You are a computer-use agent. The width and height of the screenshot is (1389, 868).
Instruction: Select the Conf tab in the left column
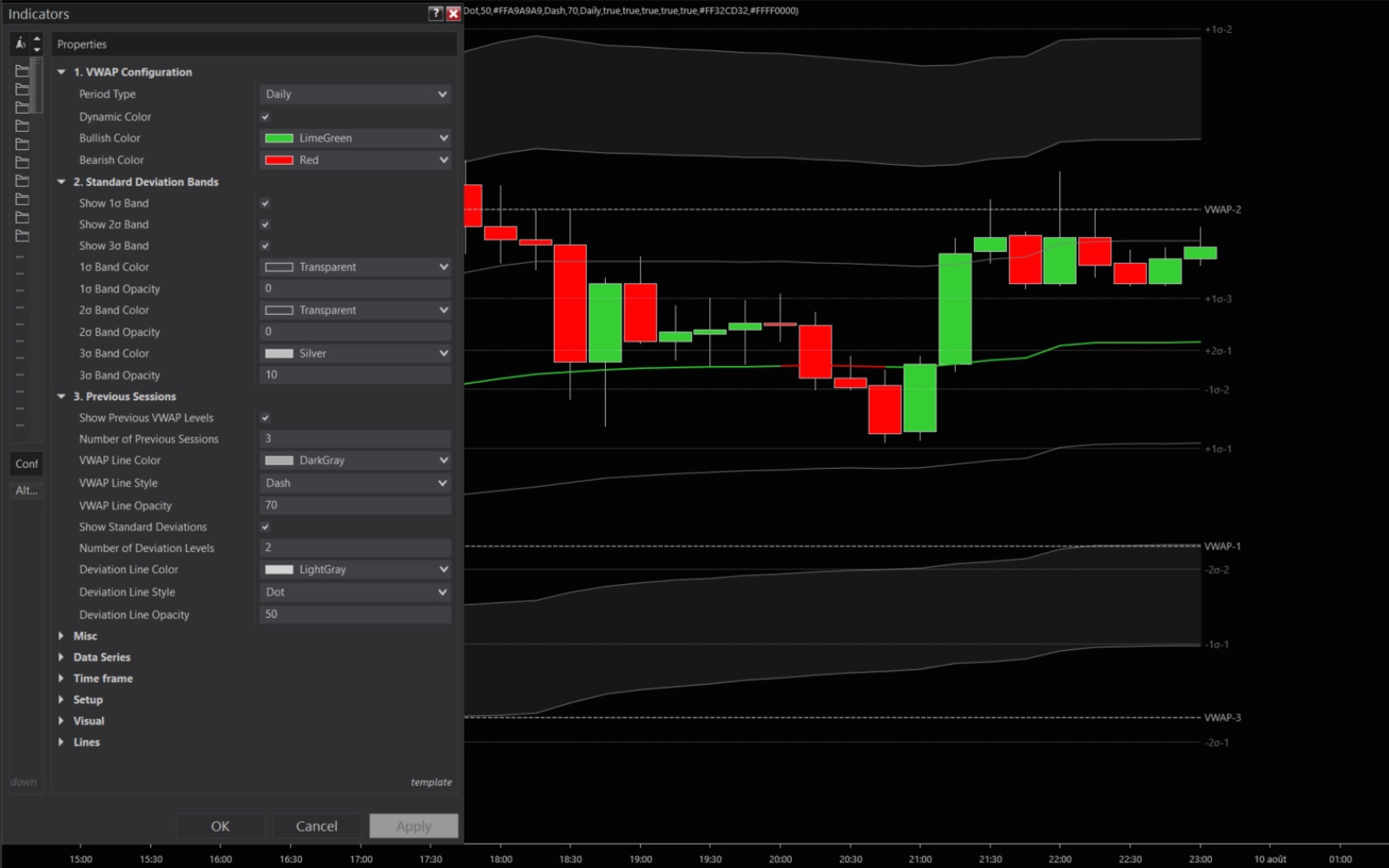click(26, 464)
